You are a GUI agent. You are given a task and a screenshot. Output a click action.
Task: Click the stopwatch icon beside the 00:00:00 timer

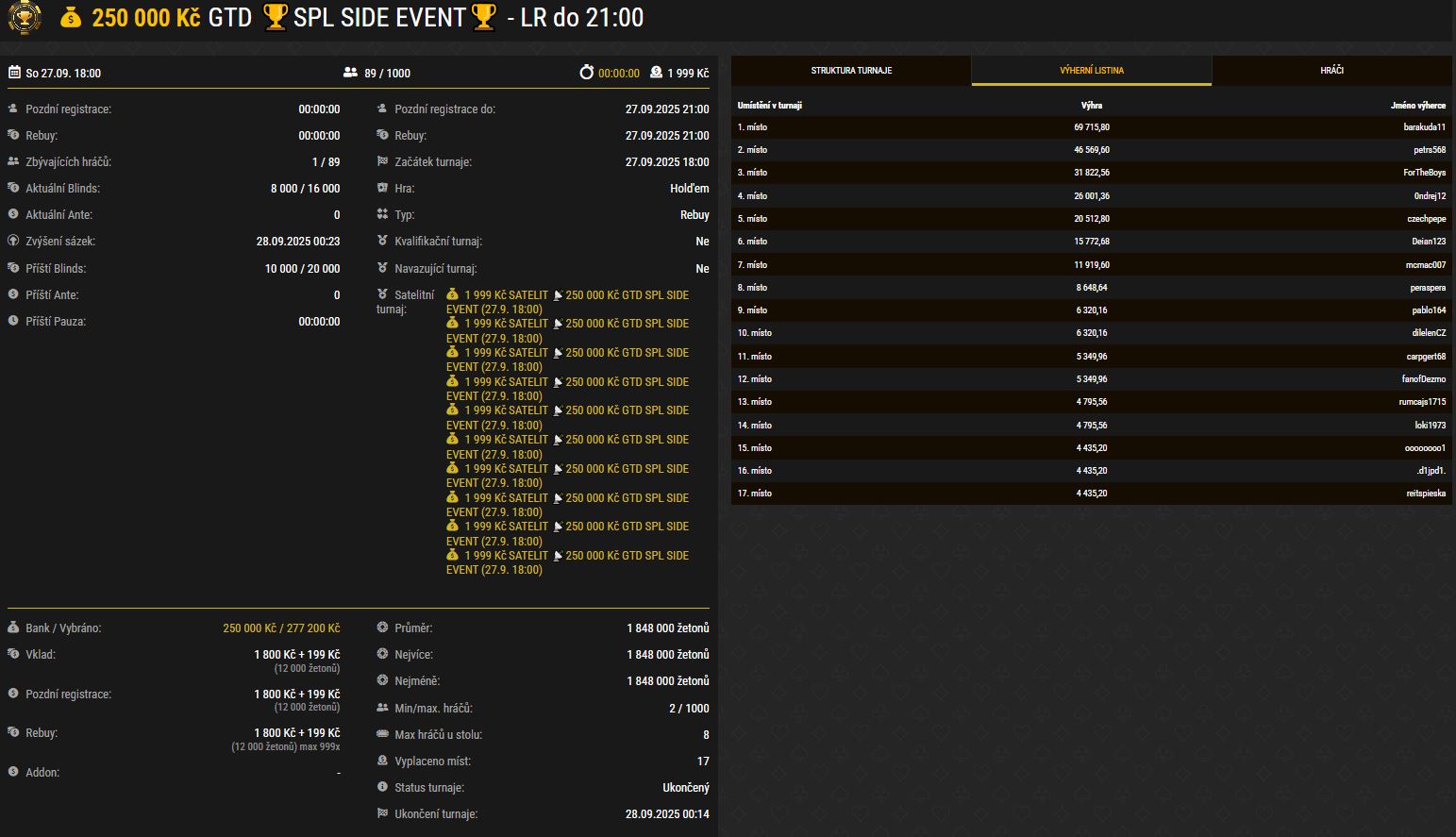[x=586, y=73]
